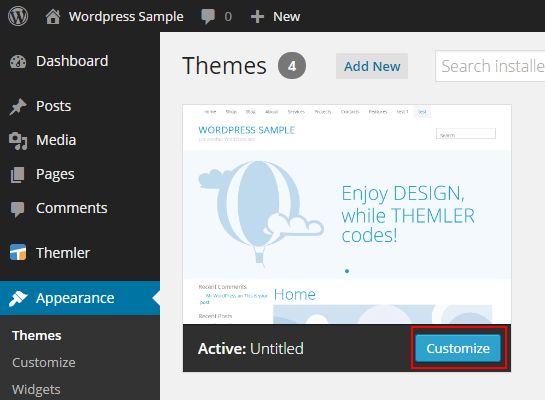Select the Appearance menu

coord(80,298)
